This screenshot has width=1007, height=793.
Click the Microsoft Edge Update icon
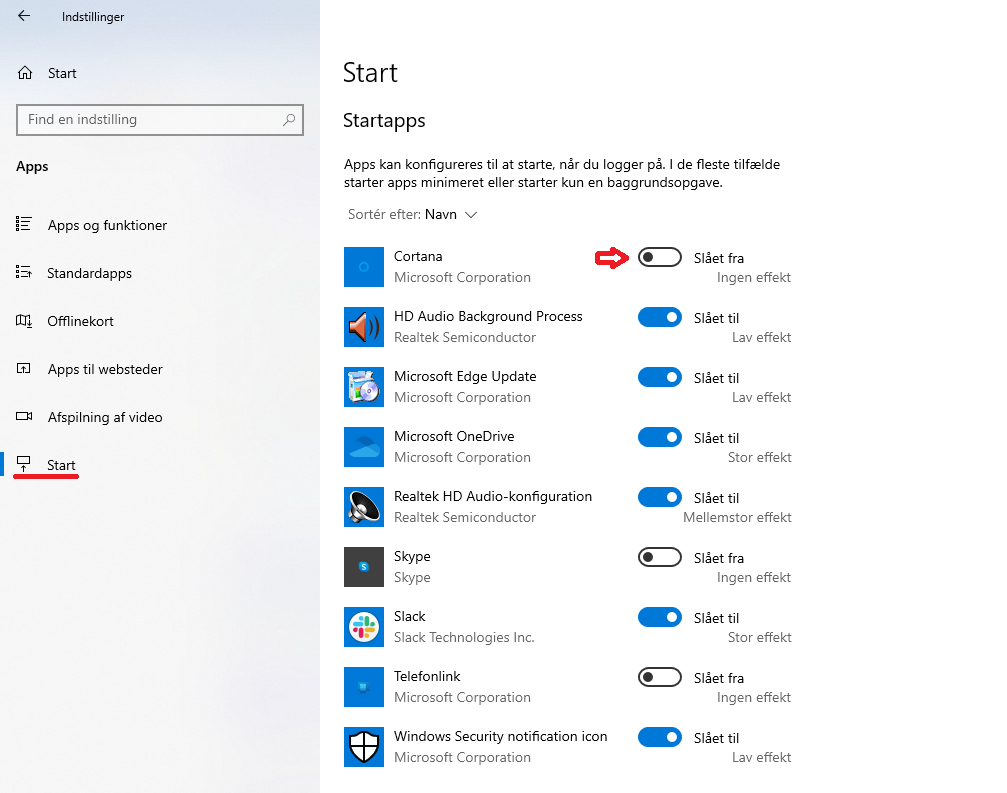pos(363,387)
